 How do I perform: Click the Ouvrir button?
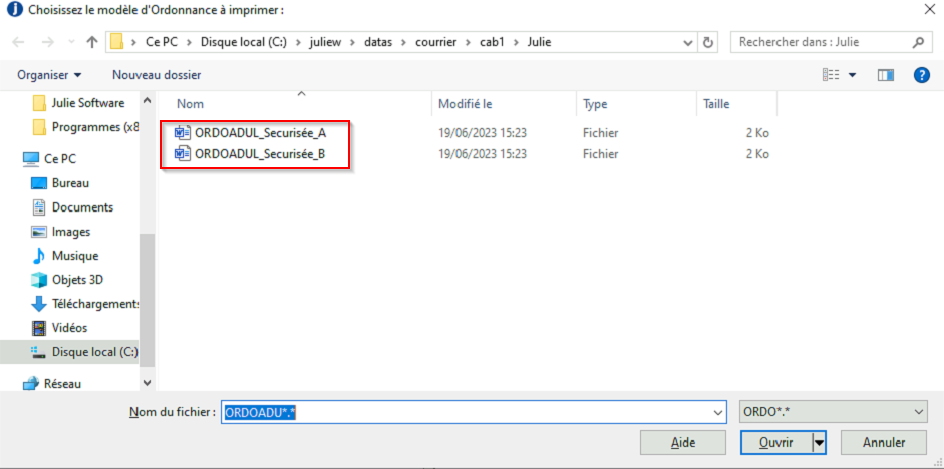pos(776,443)
